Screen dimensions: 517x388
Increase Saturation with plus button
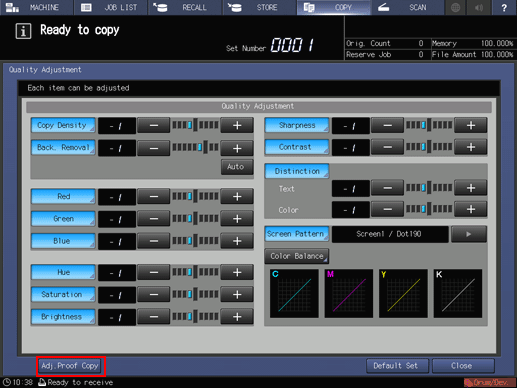click(237, 294)
